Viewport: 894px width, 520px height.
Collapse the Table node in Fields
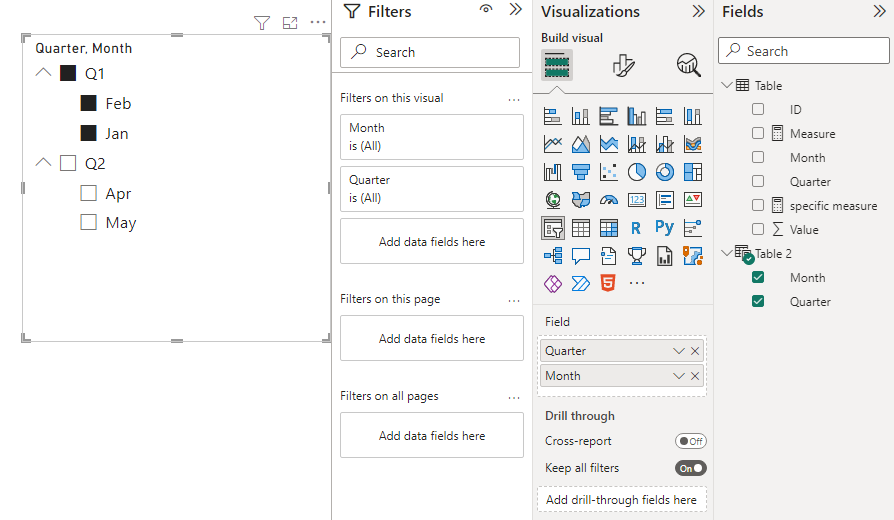[x=727, y=85]
